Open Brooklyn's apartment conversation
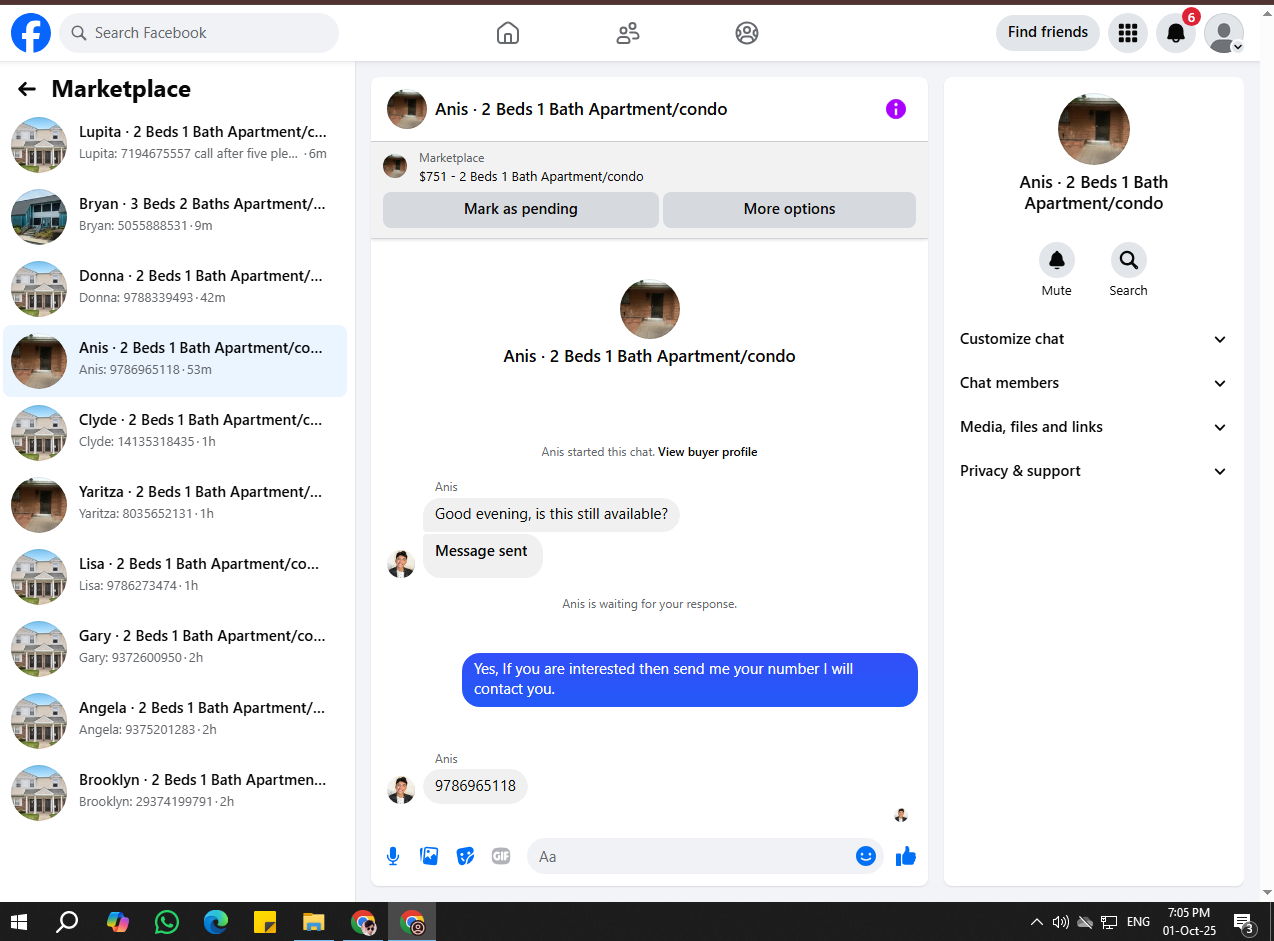This screenshot has width=1274, height=941. 176,791
